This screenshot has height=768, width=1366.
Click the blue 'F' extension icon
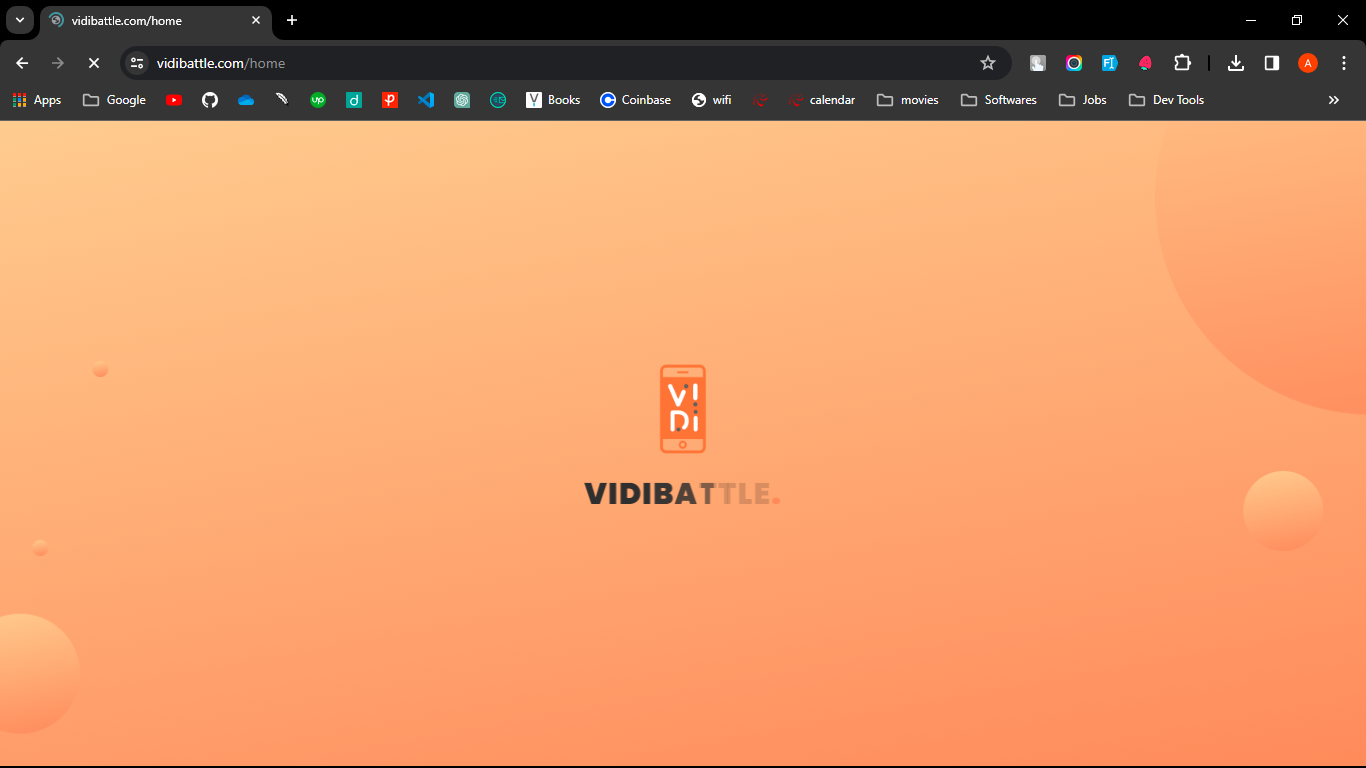[1110, 63]
